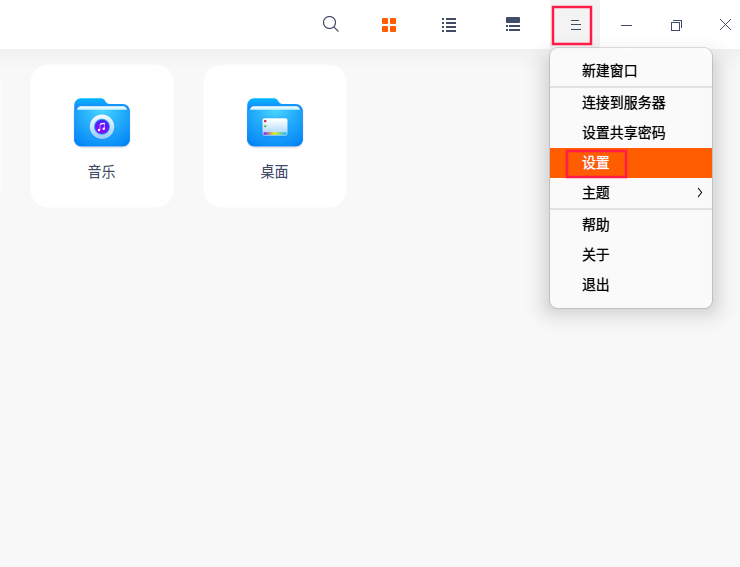This screenshot has height=567, width=740.
Task: Select 连接到服务器 menu entry
Action: (623, 102)
